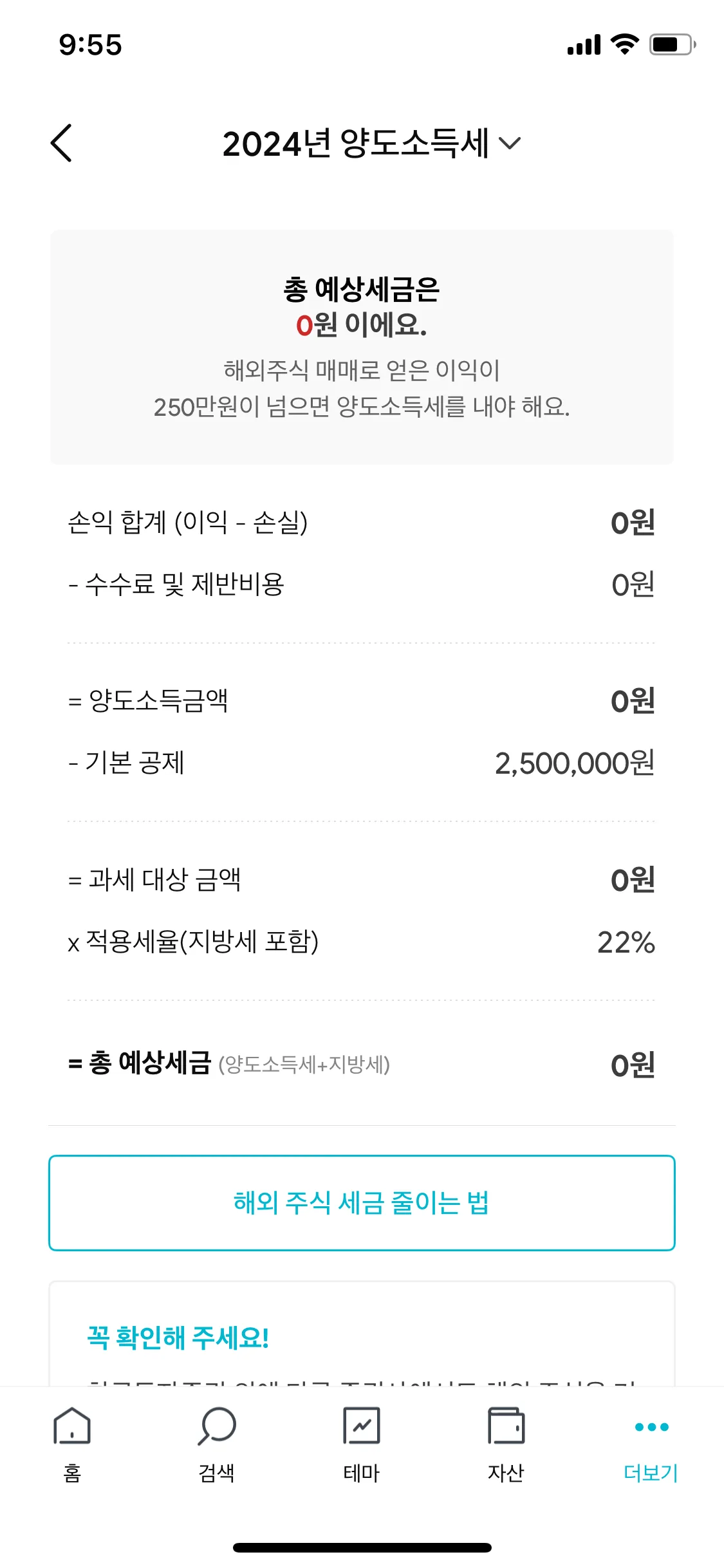The height and width of the screenshot is (1568, 724).
Task: Open the 자산 wallet icon
Action: point(506,1426)
